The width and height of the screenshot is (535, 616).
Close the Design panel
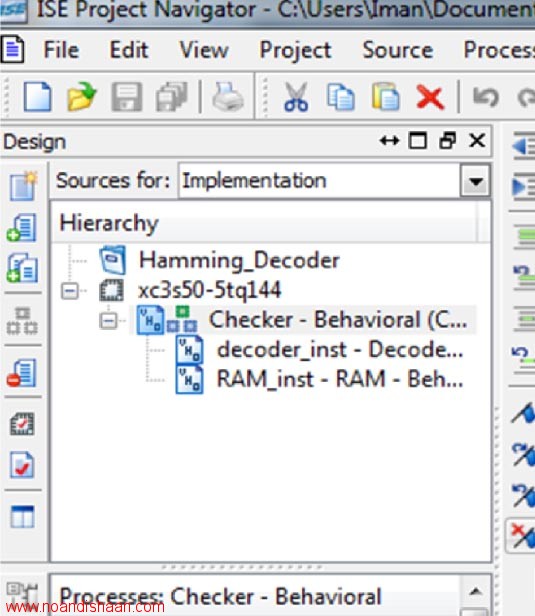(x=477, y=140)
